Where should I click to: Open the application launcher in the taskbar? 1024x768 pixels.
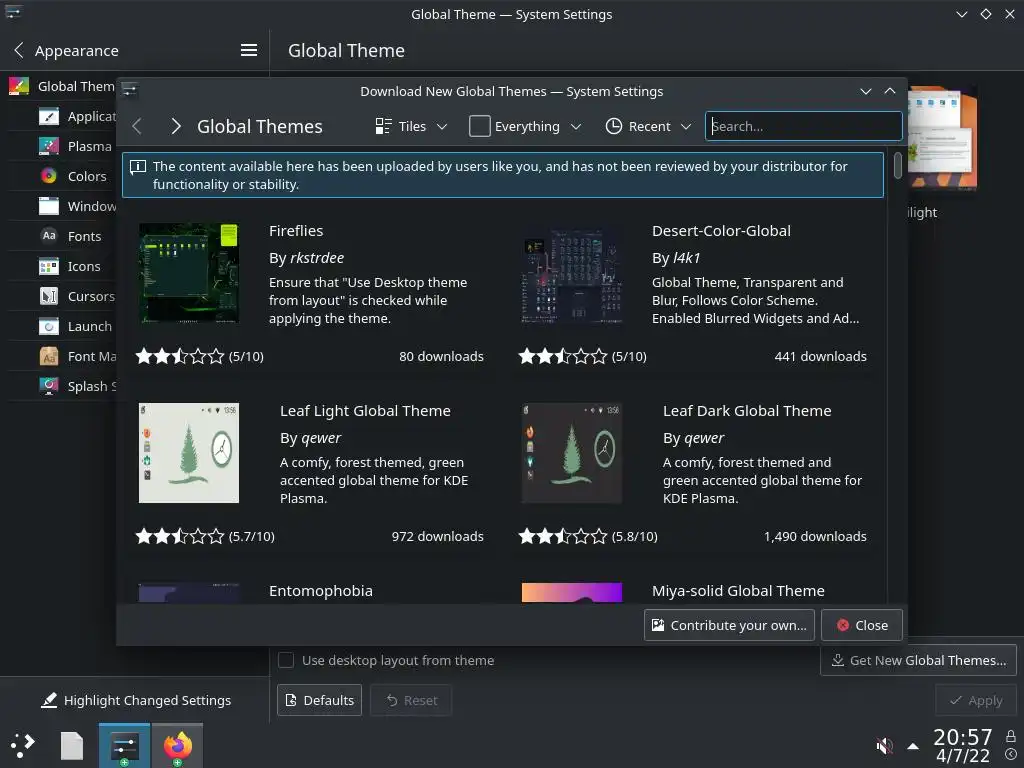[x=23, y=745]
